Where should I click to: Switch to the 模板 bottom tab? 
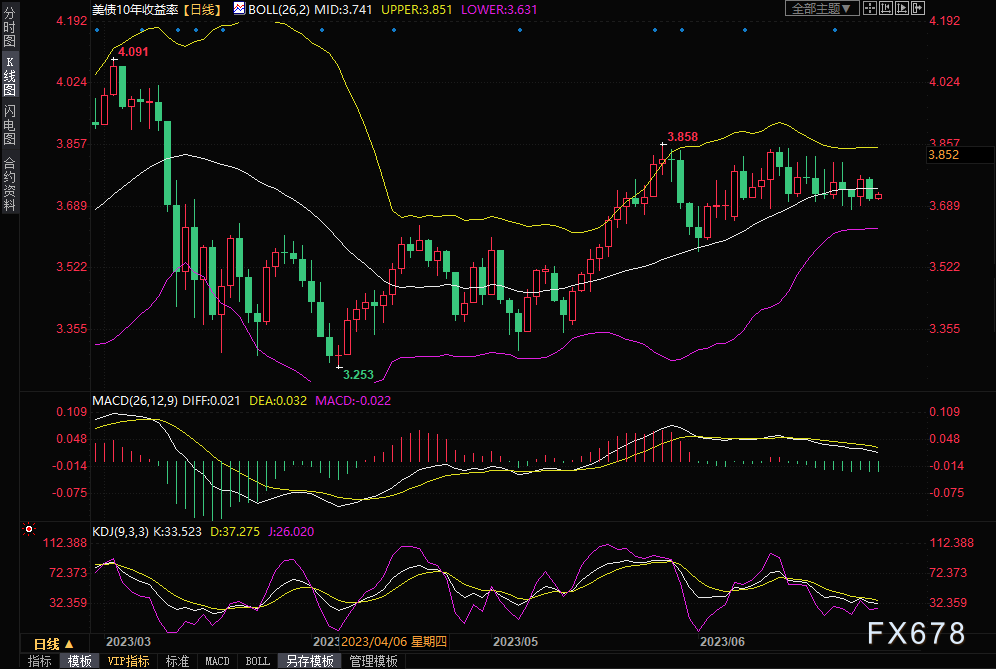(79, 661)
